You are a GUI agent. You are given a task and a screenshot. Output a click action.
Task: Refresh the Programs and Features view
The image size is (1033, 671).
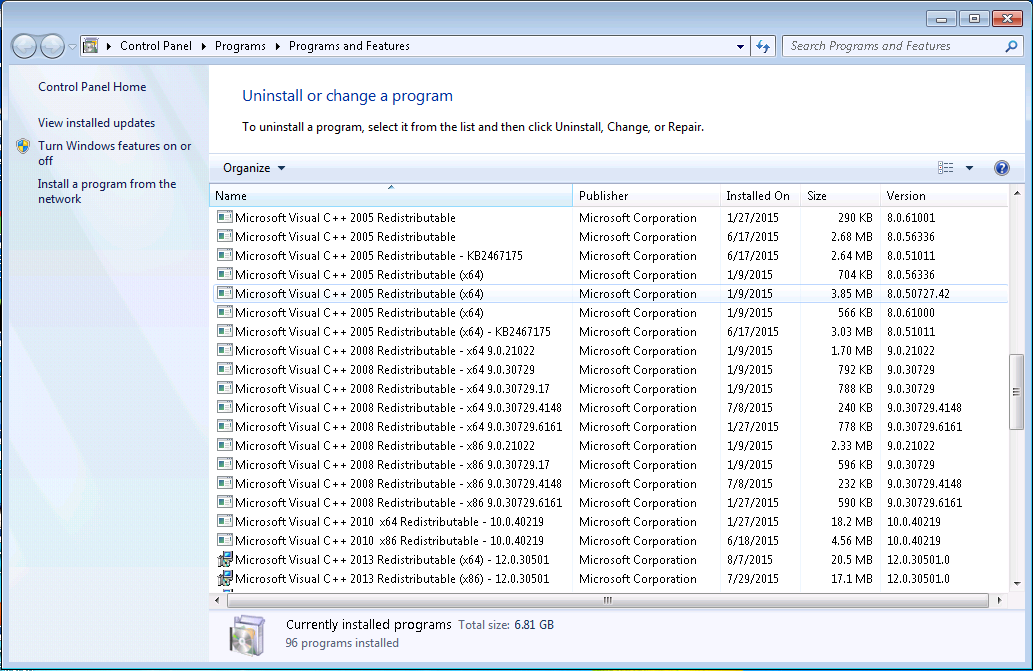pyautogui.click(x=763, y=46)
